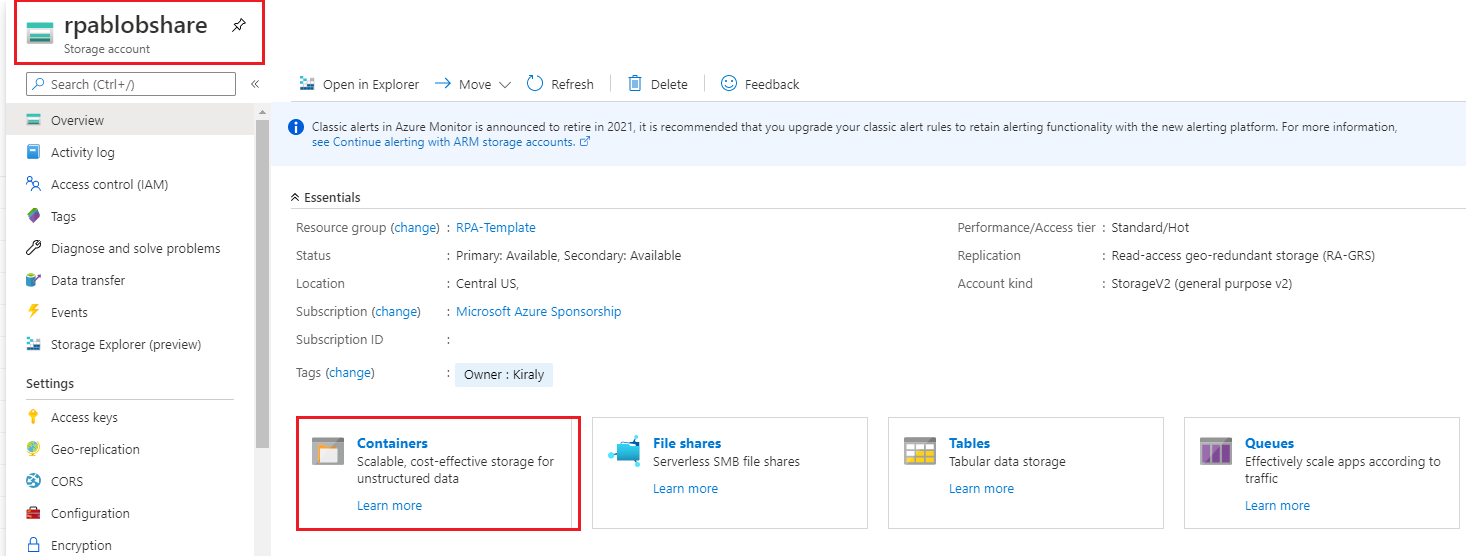The width and height of the screenshot is (1466, 556).
Task: Focus the sidebar Search field
Action: click(131, 84)
